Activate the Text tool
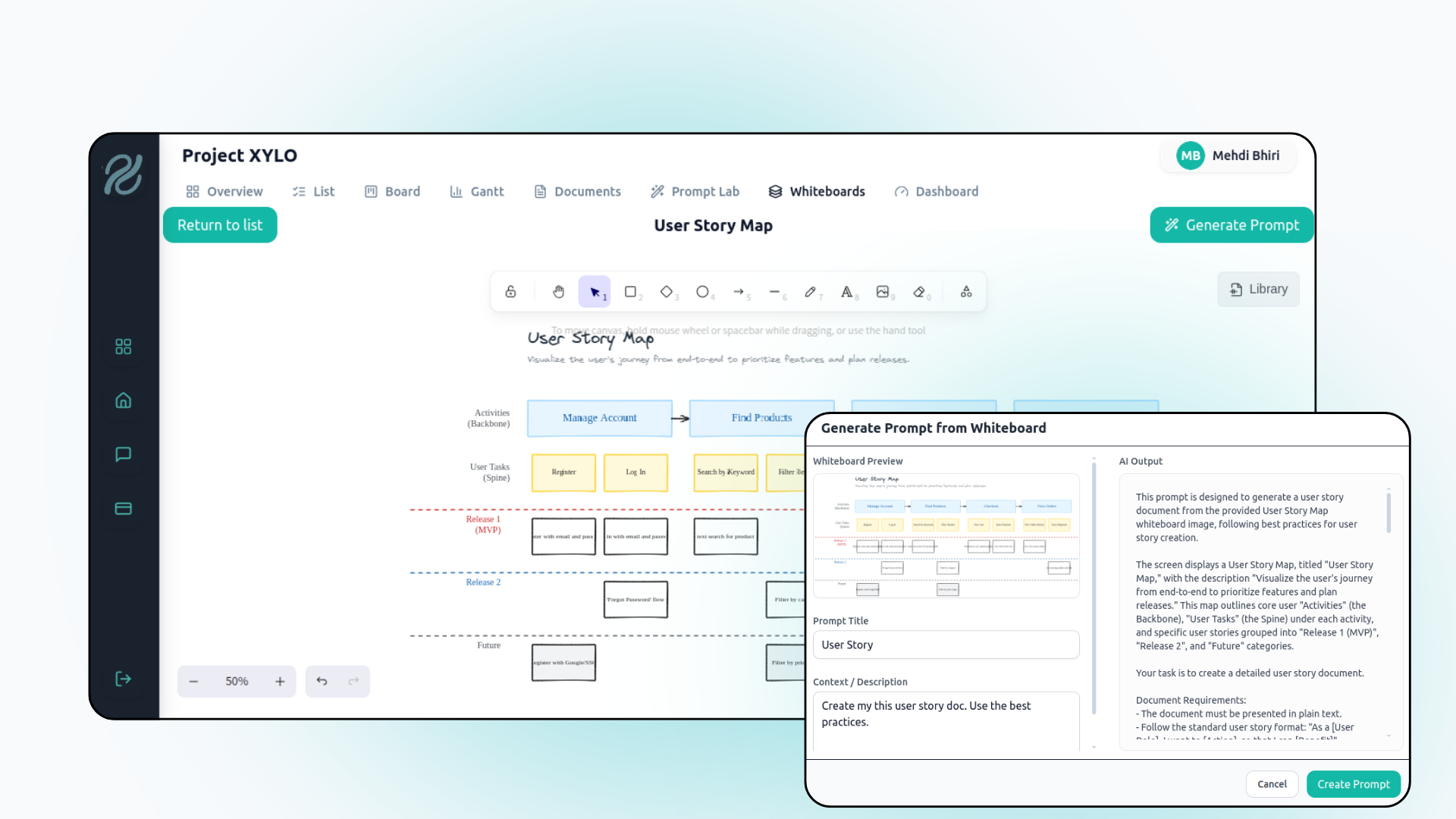Viewport: 1456px width, 819px height. (x=847, y=291)
